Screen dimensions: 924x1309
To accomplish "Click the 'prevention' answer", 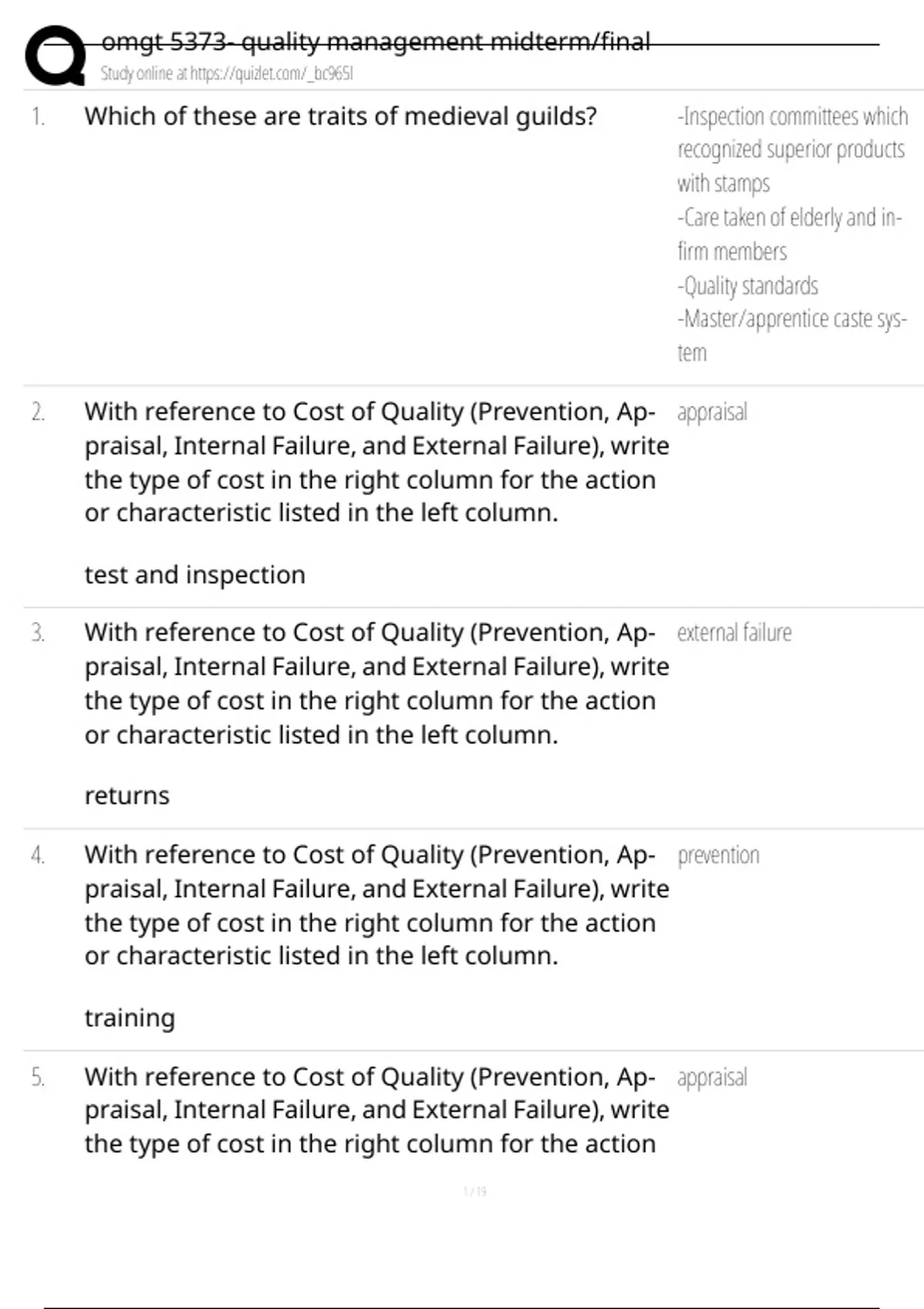I will click(718, 855).
